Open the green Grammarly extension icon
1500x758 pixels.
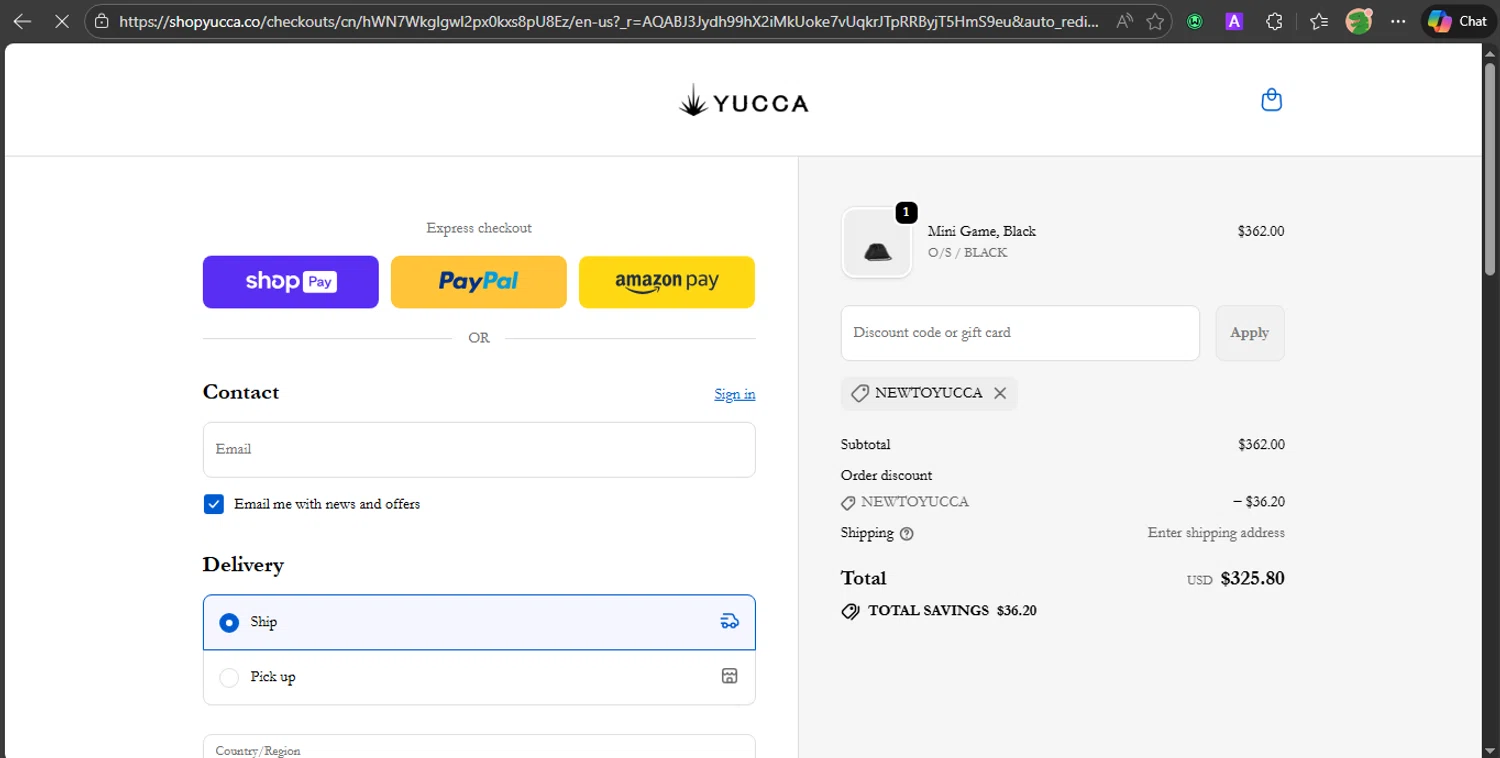pyautogui.click(x=1195, y=21)
